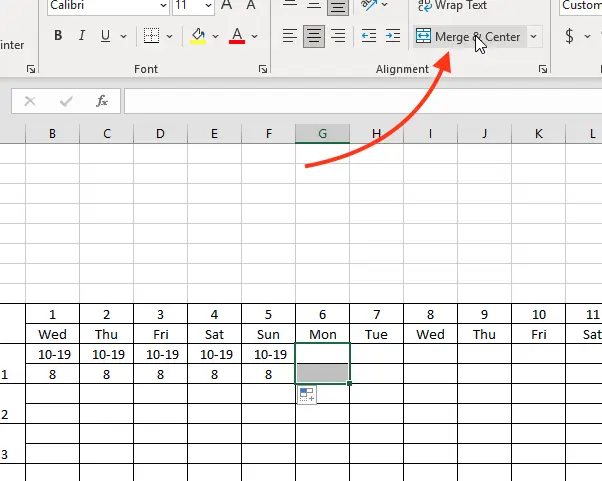Open the Calibri font name dropdown

pyautogui.click(x=162, y=6)
